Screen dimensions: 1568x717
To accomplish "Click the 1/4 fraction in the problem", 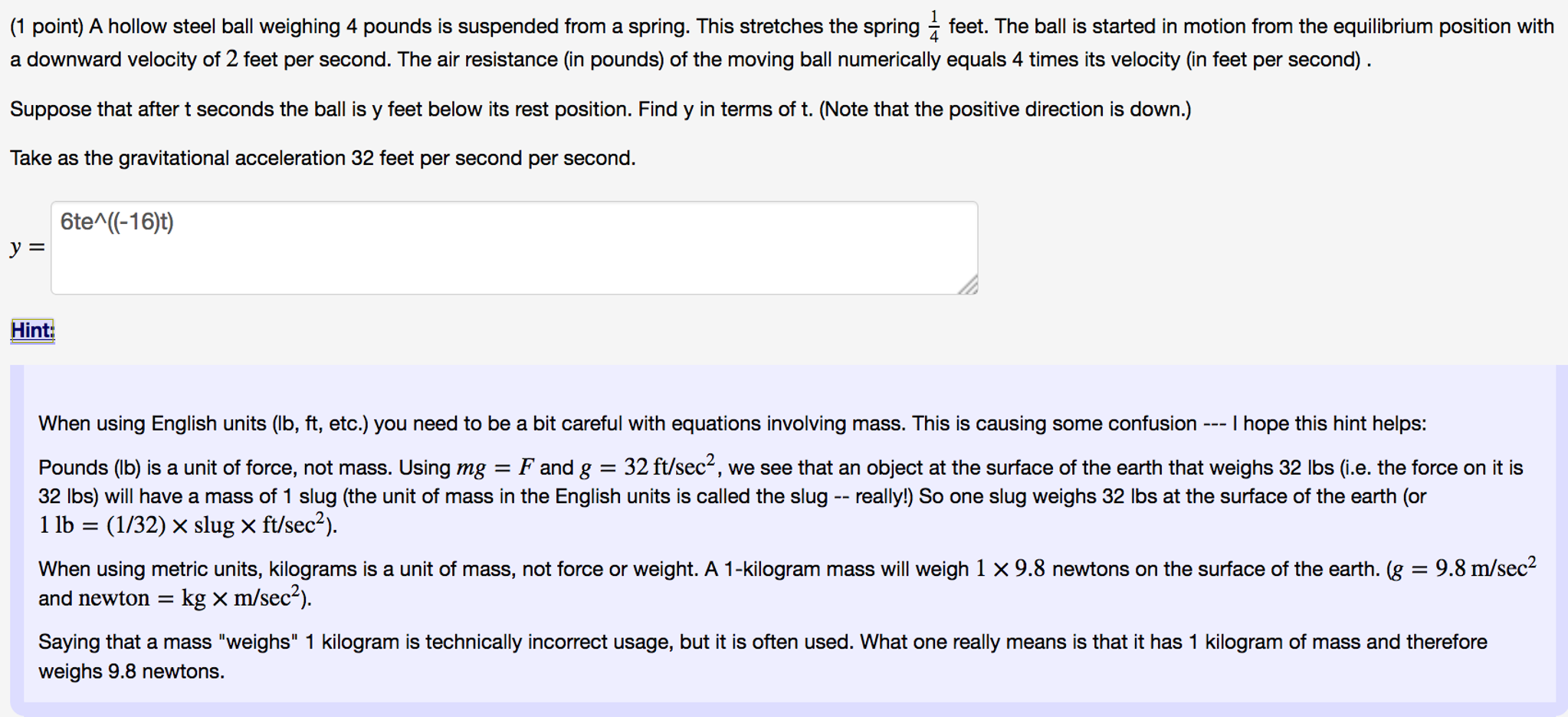I will (933, 27).
